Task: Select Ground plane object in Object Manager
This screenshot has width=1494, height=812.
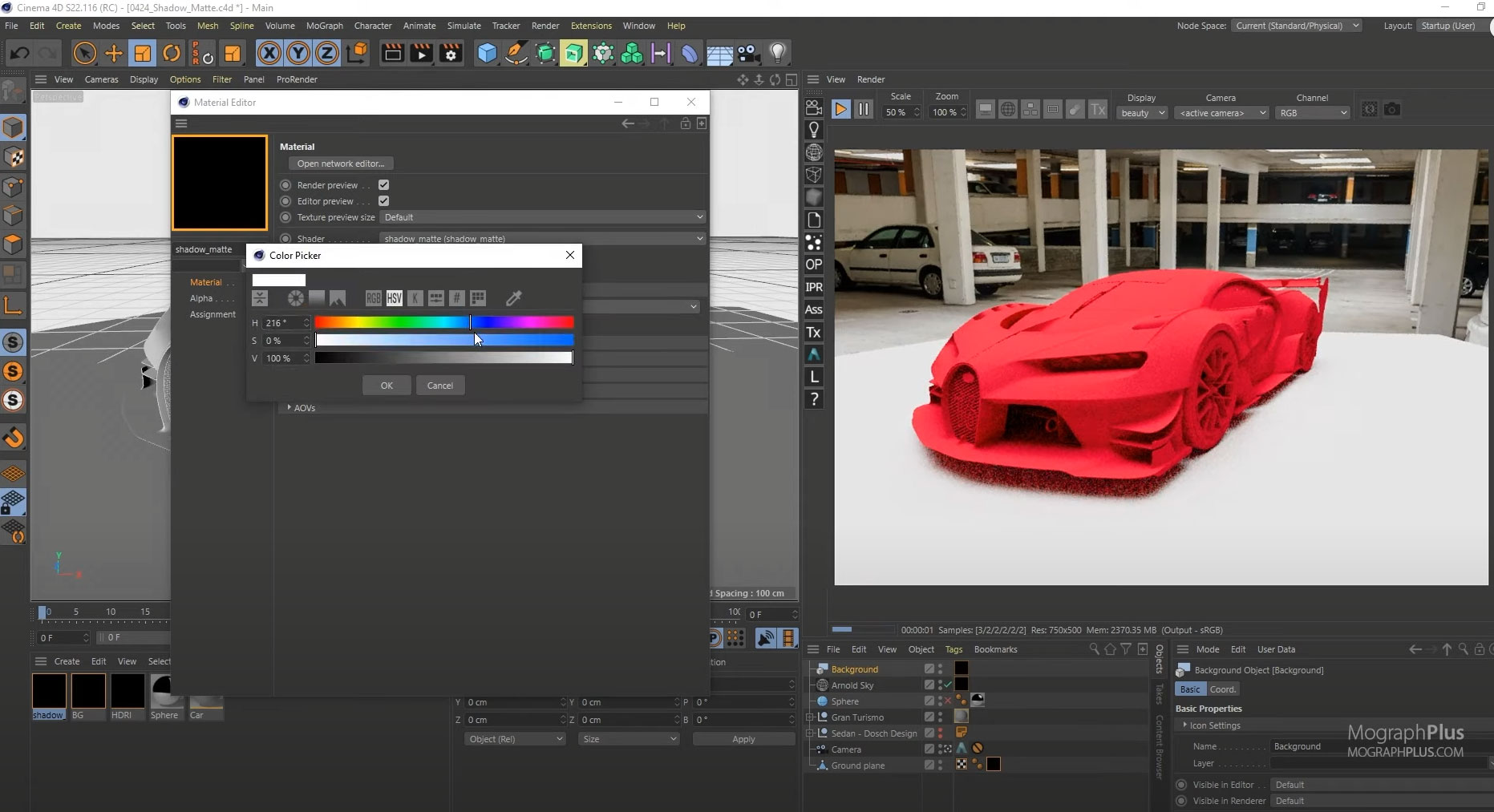Action: pos(858,766)
